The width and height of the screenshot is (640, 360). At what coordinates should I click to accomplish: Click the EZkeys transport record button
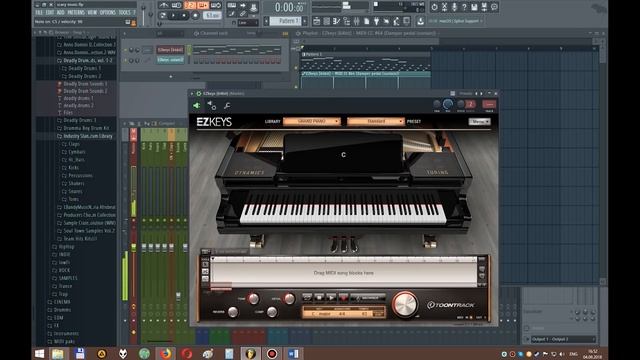344,298
